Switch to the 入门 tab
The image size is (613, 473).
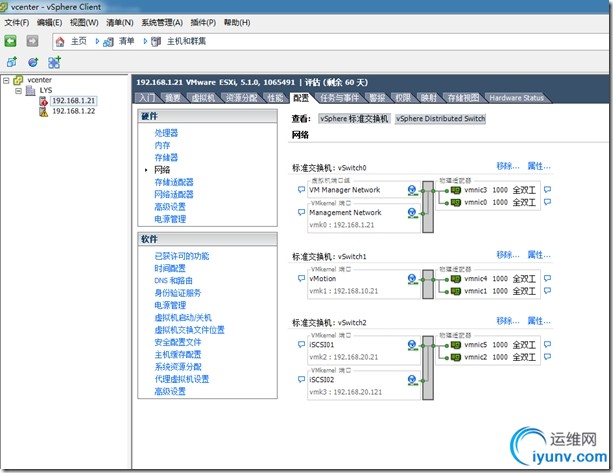coord(147,98)
